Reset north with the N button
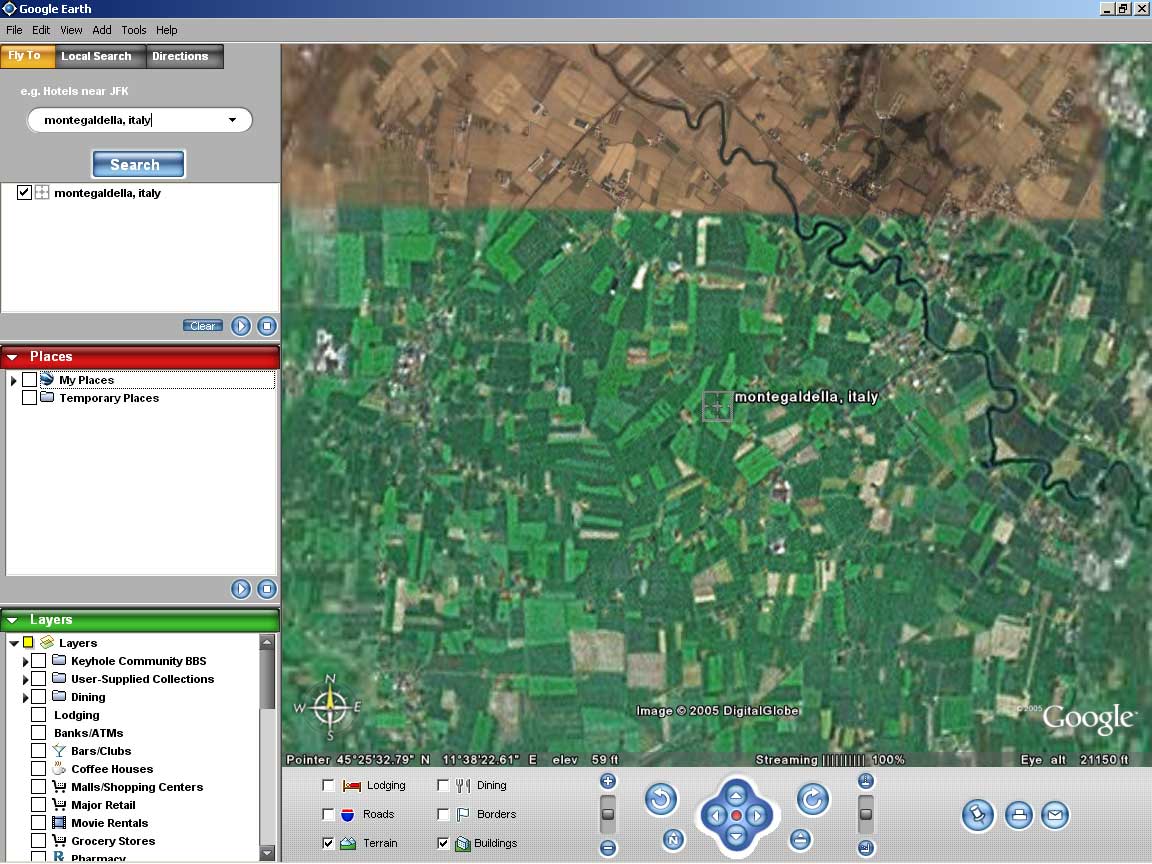 click(673, 840)
